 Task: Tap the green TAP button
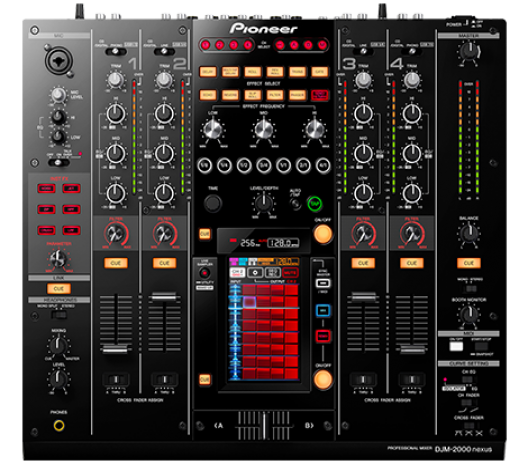(315, 204)
